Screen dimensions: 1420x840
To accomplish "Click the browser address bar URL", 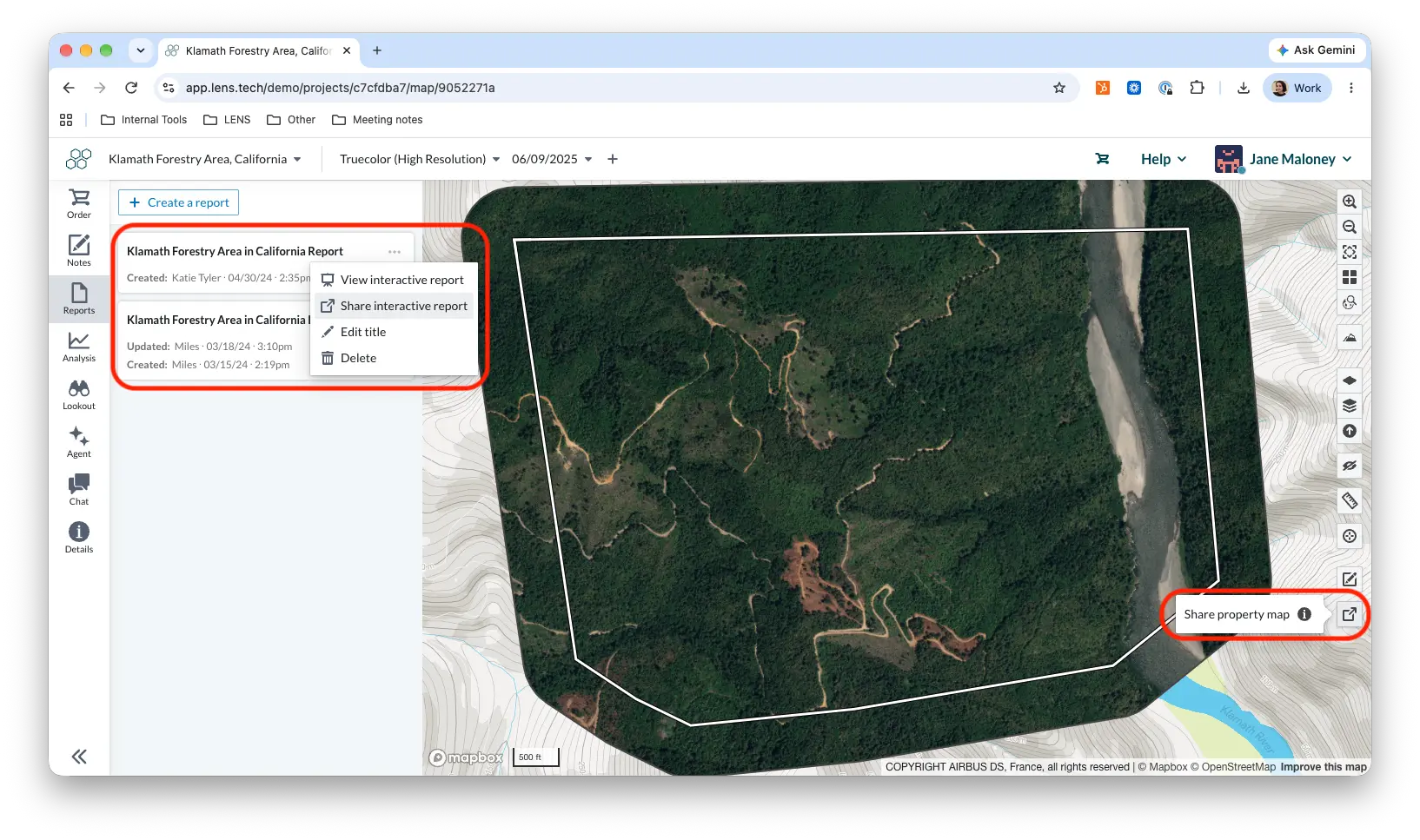I will point(340,88).
